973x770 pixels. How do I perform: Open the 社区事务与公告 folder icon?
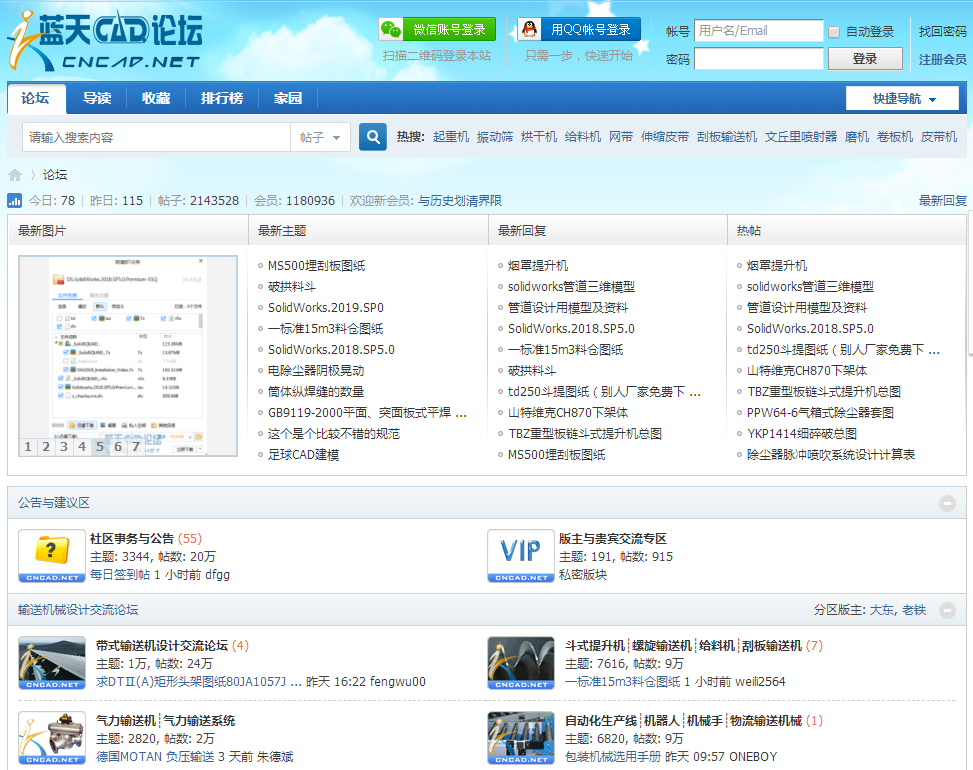(52, 555)
